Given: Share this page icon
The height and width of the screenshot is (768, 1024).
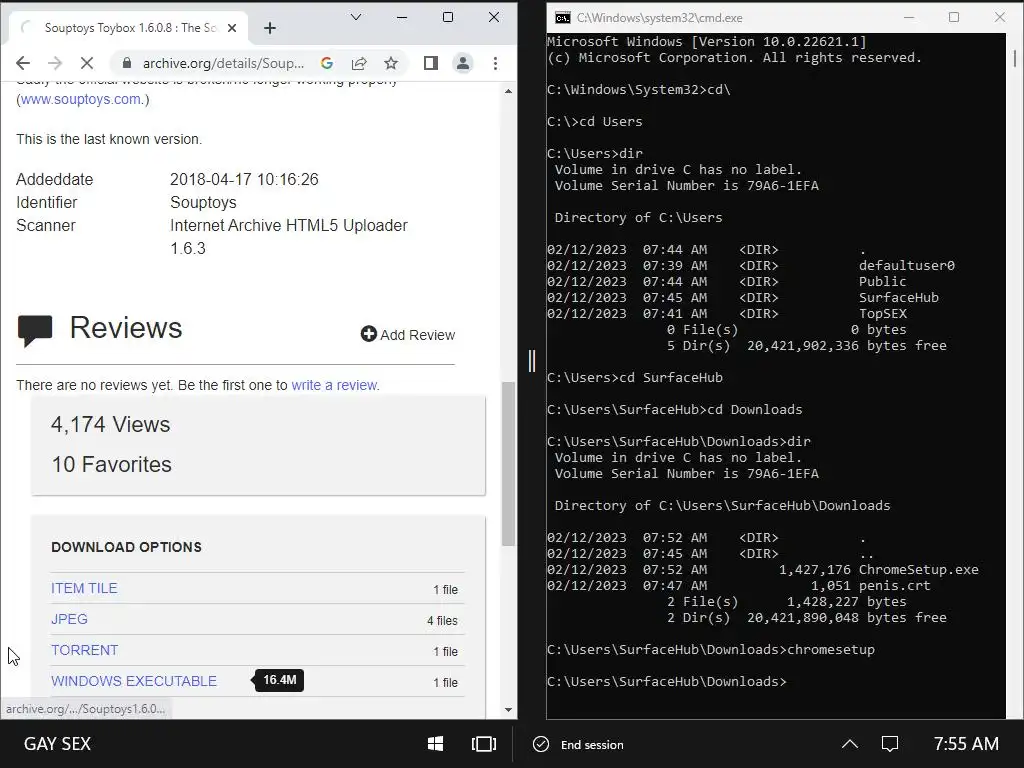Looking at the screenshot, I should pos(359,63).
